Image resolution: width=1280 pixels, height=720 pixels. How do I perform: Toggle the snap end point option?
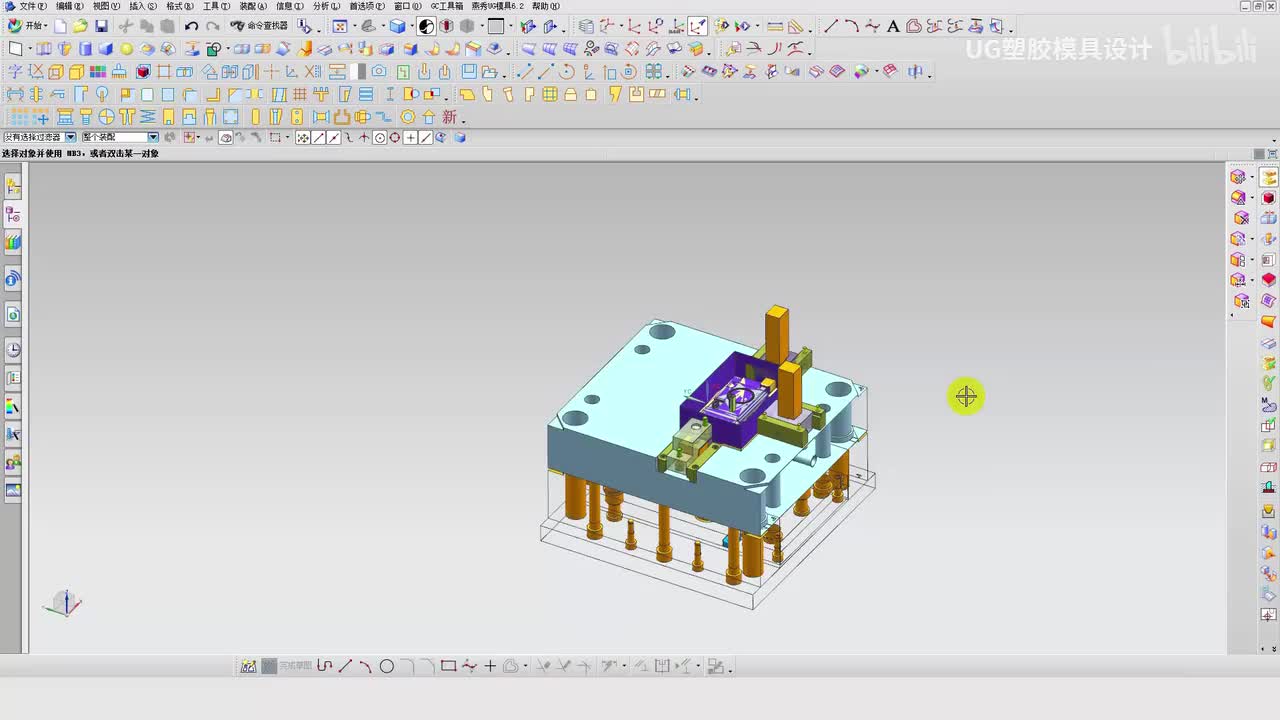(x=319, y=138)
